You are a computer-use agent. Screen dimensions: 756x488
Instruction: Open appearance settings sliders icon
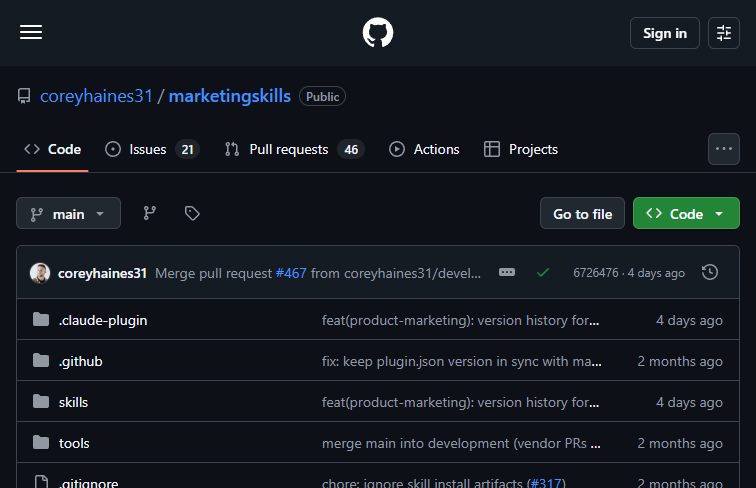click(x=724, y=33)
